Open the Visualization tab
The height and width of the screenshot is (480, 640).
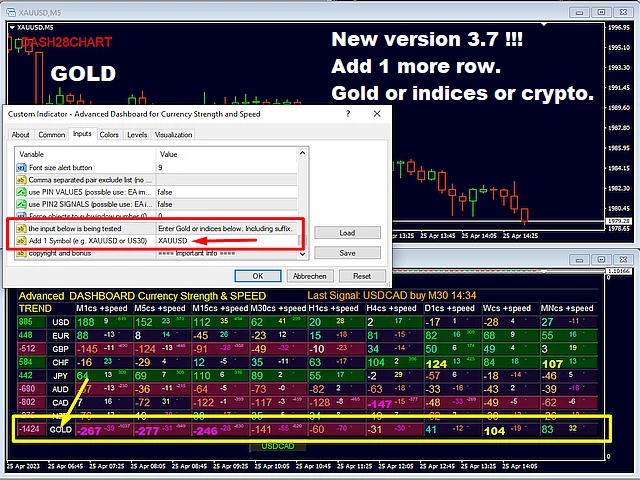[x=173, y=134]
